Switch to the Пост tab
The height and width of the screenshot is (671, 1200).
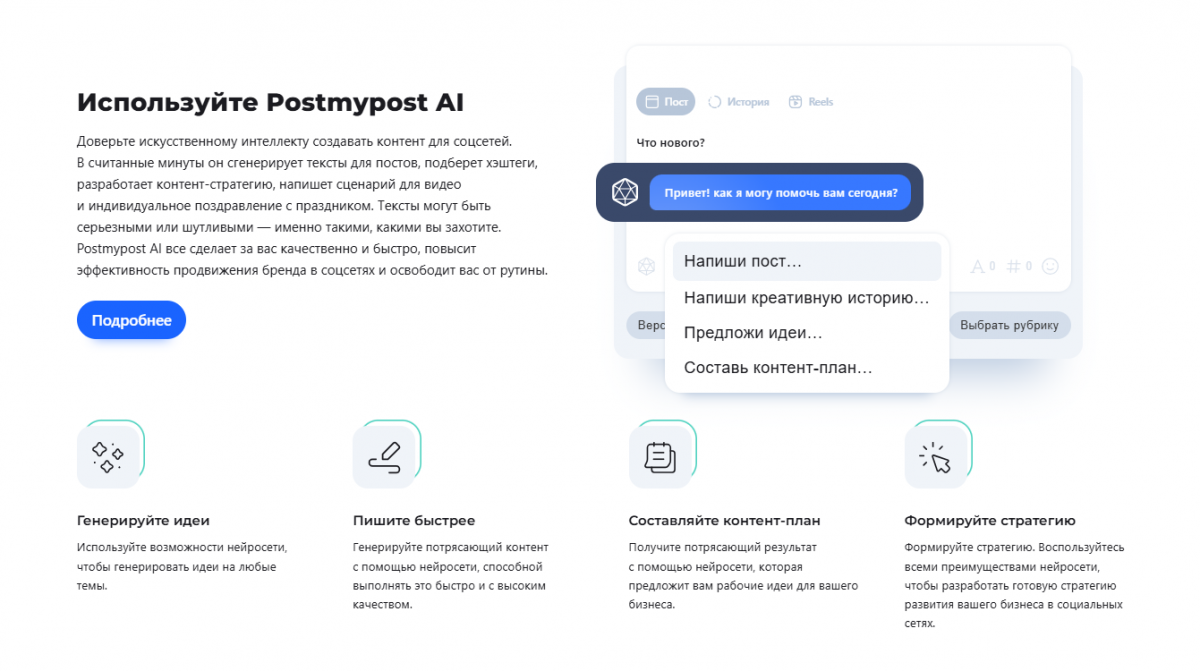click(666, 102)
